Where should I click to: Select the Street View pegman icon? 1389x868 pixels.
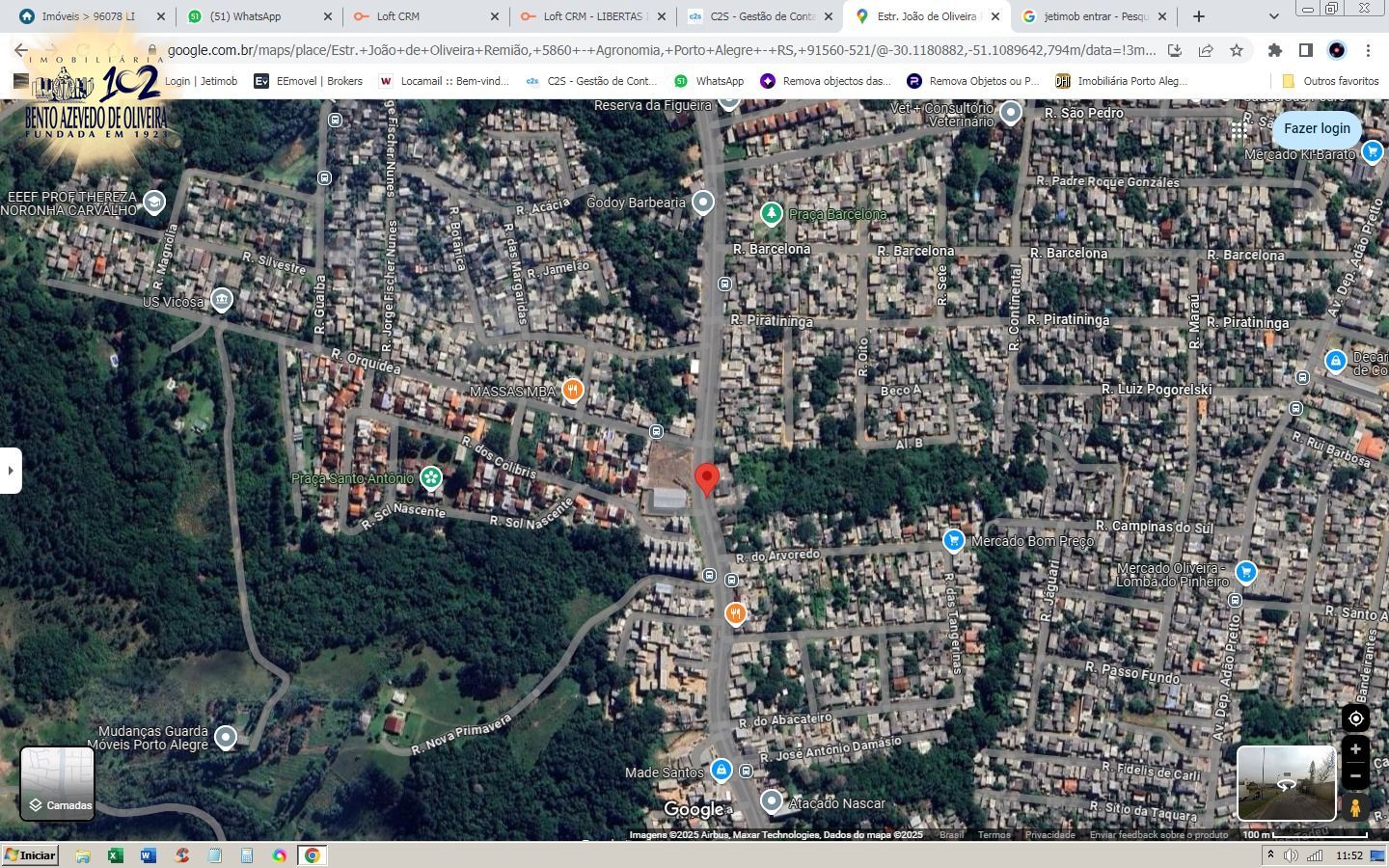pos(1355,807)
